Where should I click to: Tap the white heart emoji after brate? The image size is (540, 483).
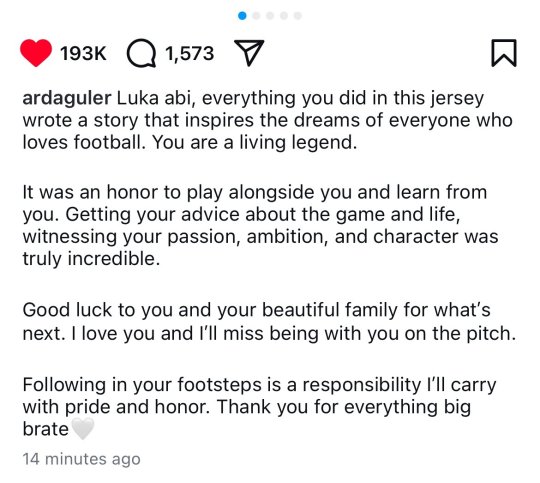83,428
